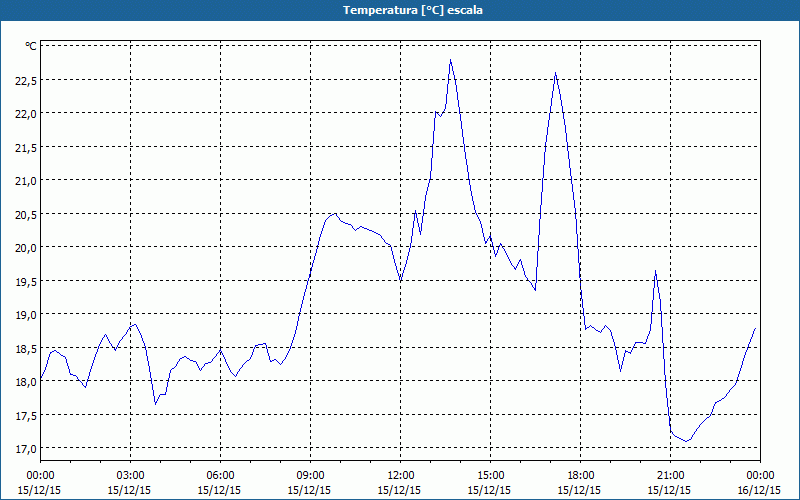Viewport: 800px width, 500px height.
Task: Select the 18,5 temperature axis label
Action: click(26, 348)
